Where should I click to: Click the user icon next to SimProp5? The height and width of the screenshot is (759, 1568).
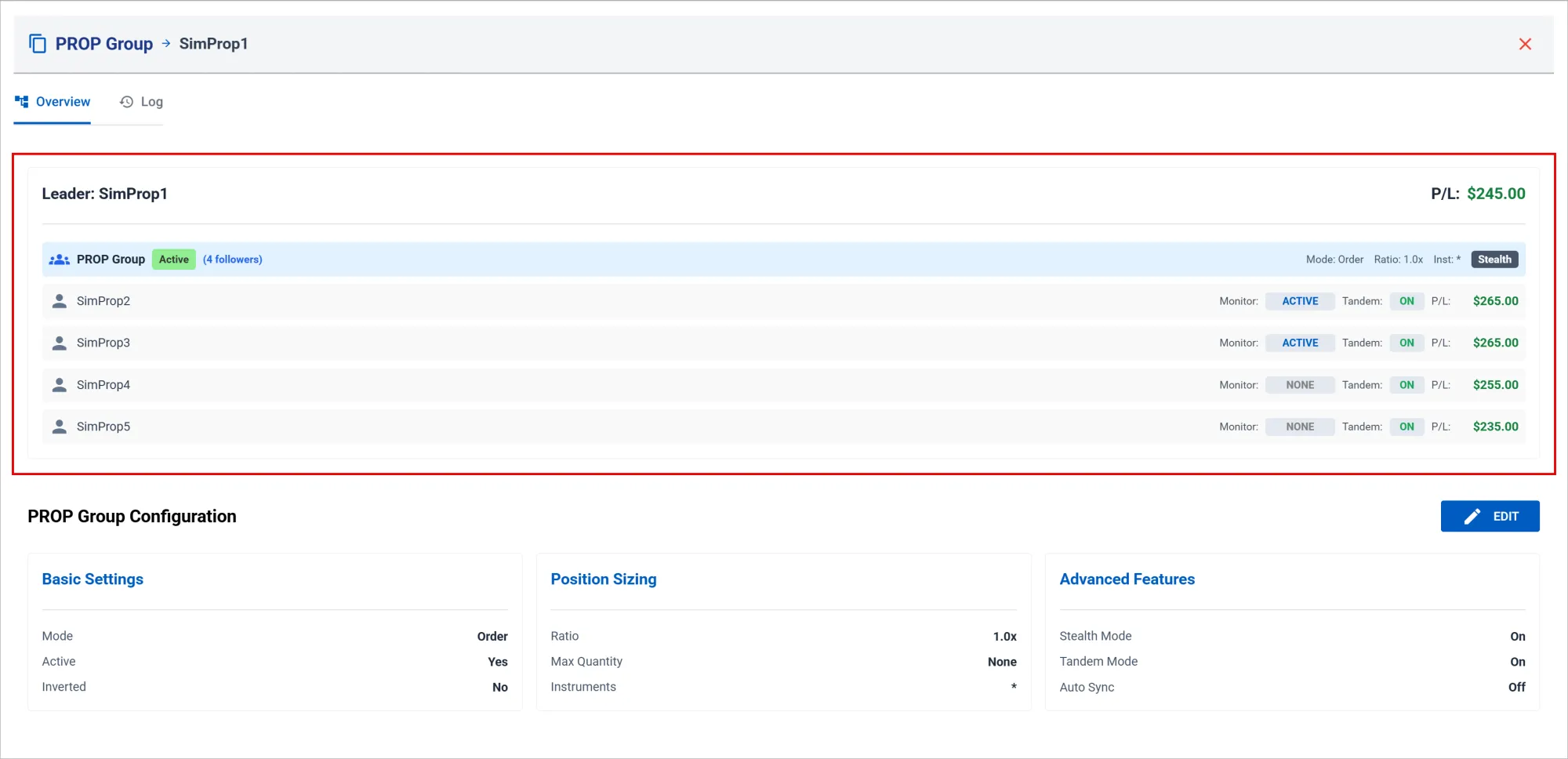[59, 427]
